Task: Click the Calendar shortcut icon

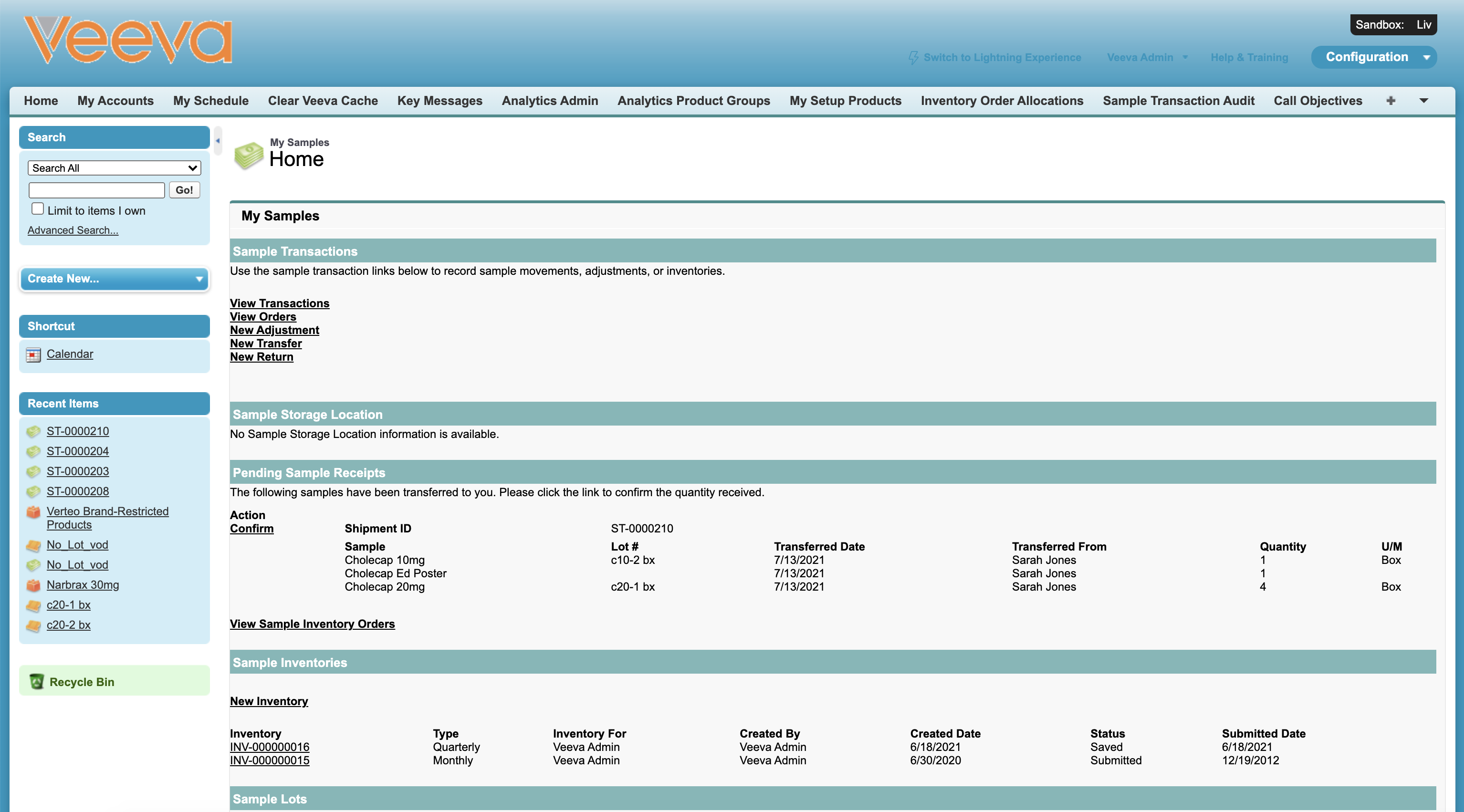Action: point(33,354)
